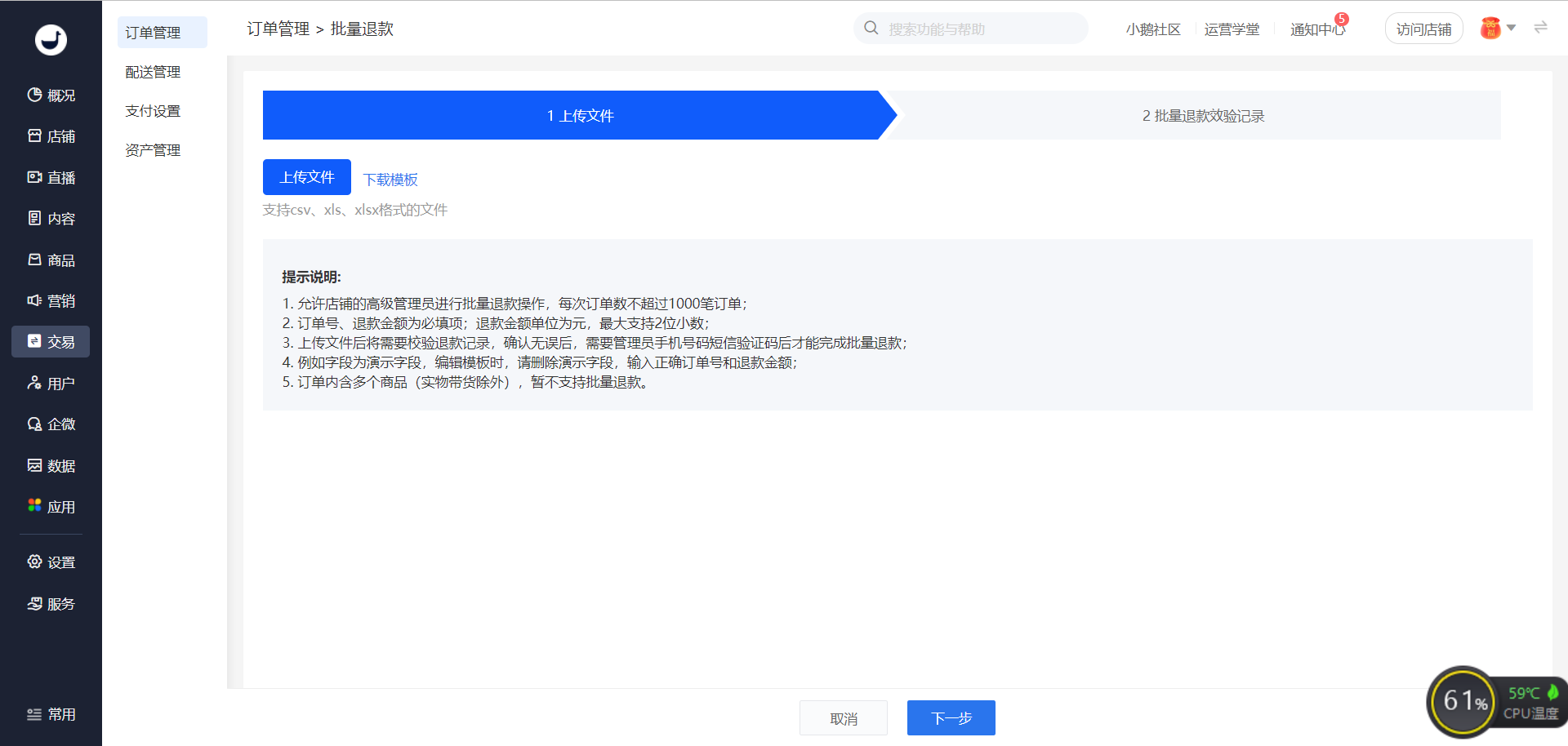Open 商品 products section

click(51, 260)
